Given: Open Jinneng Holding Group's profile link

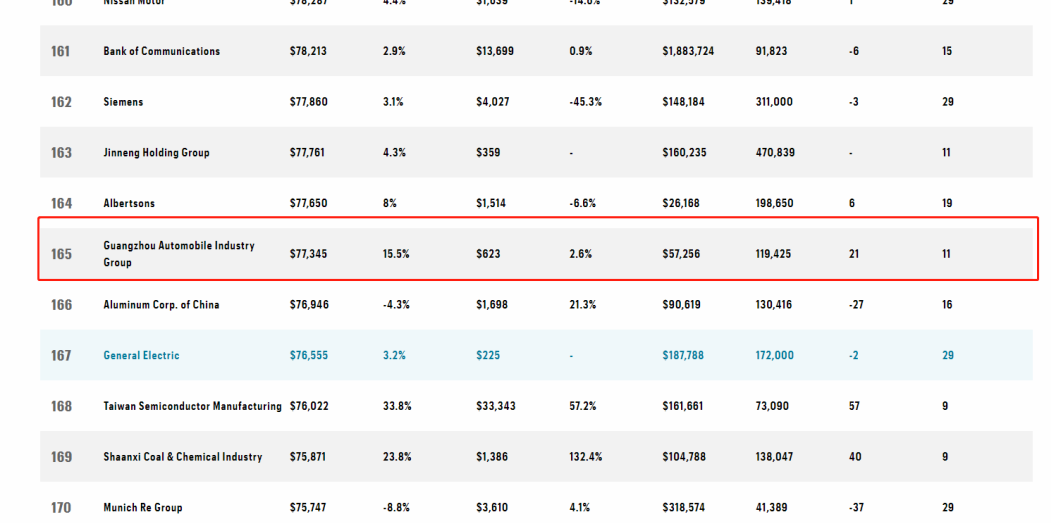Looking at the screenshot, I should coord(156,153).
